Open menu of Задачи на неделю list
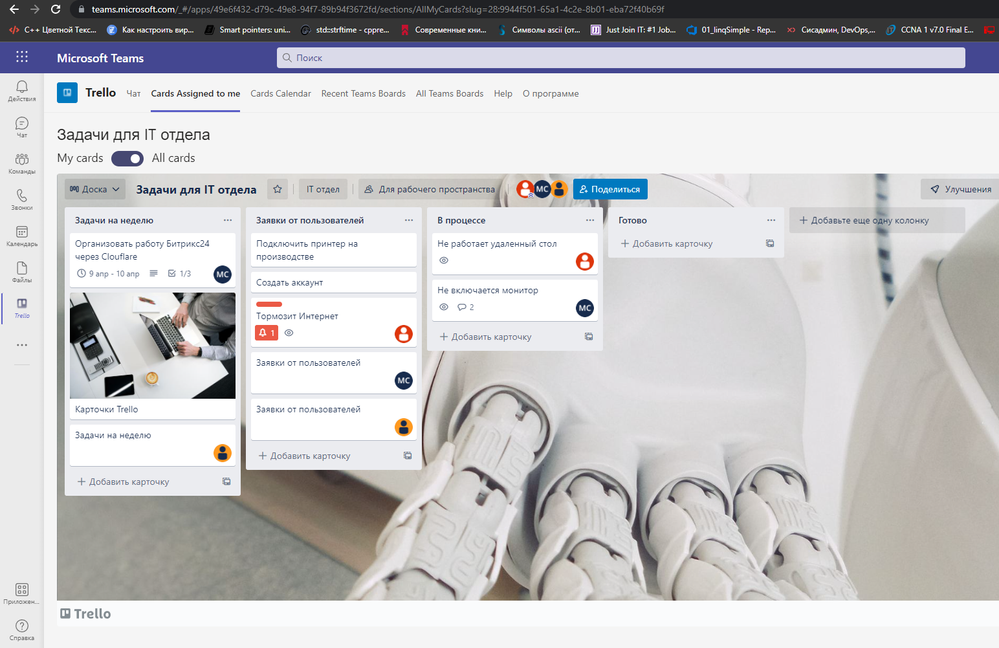Screen dimensions: 999x648 click(x=227, y=220)
